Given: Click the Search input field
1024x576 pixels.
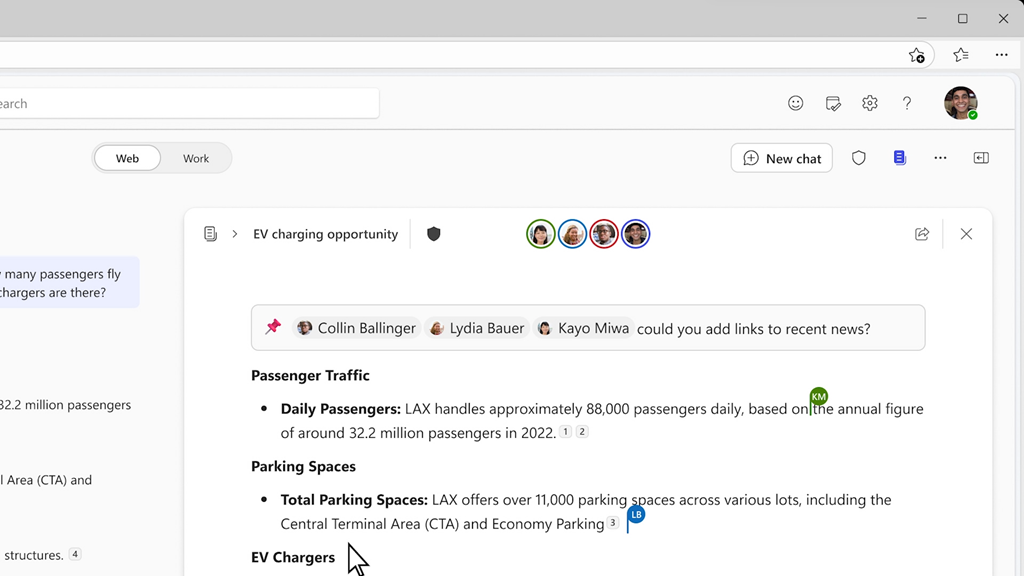Looking at the screenshot, I should pos(190,103).
